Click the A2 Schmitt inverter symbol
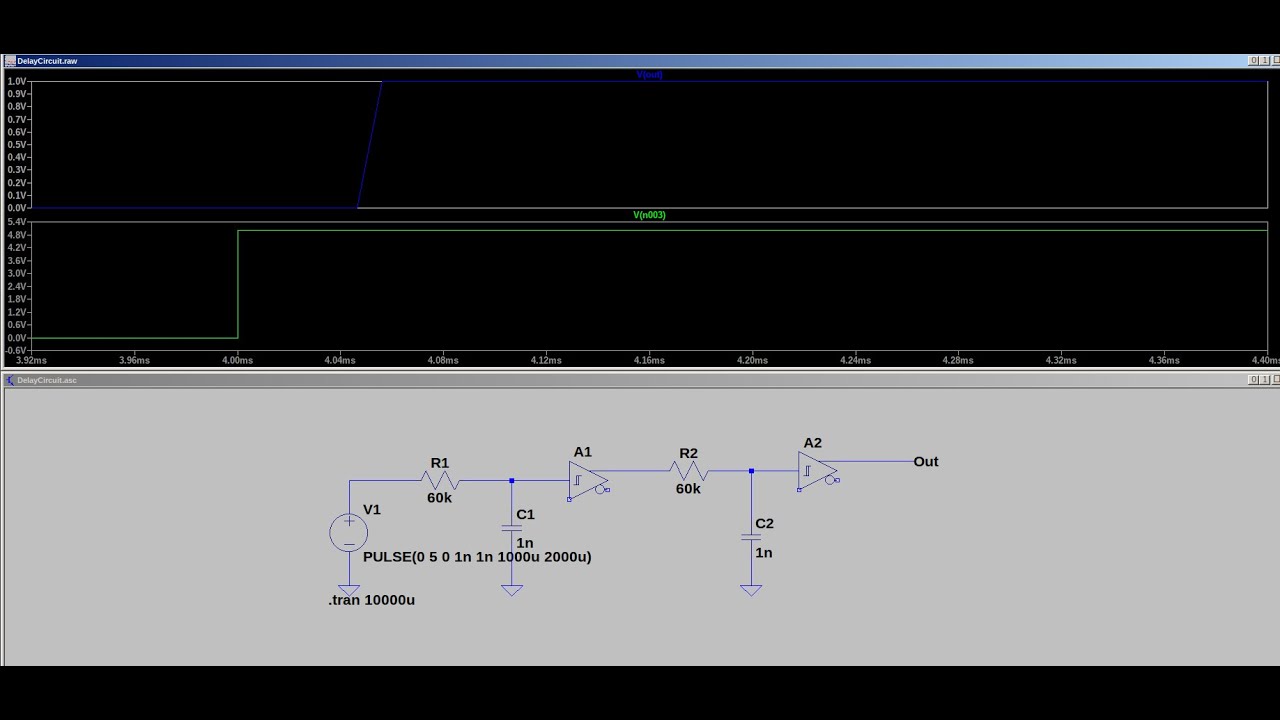Screen dimensions: 1280x720 point(818,471)
